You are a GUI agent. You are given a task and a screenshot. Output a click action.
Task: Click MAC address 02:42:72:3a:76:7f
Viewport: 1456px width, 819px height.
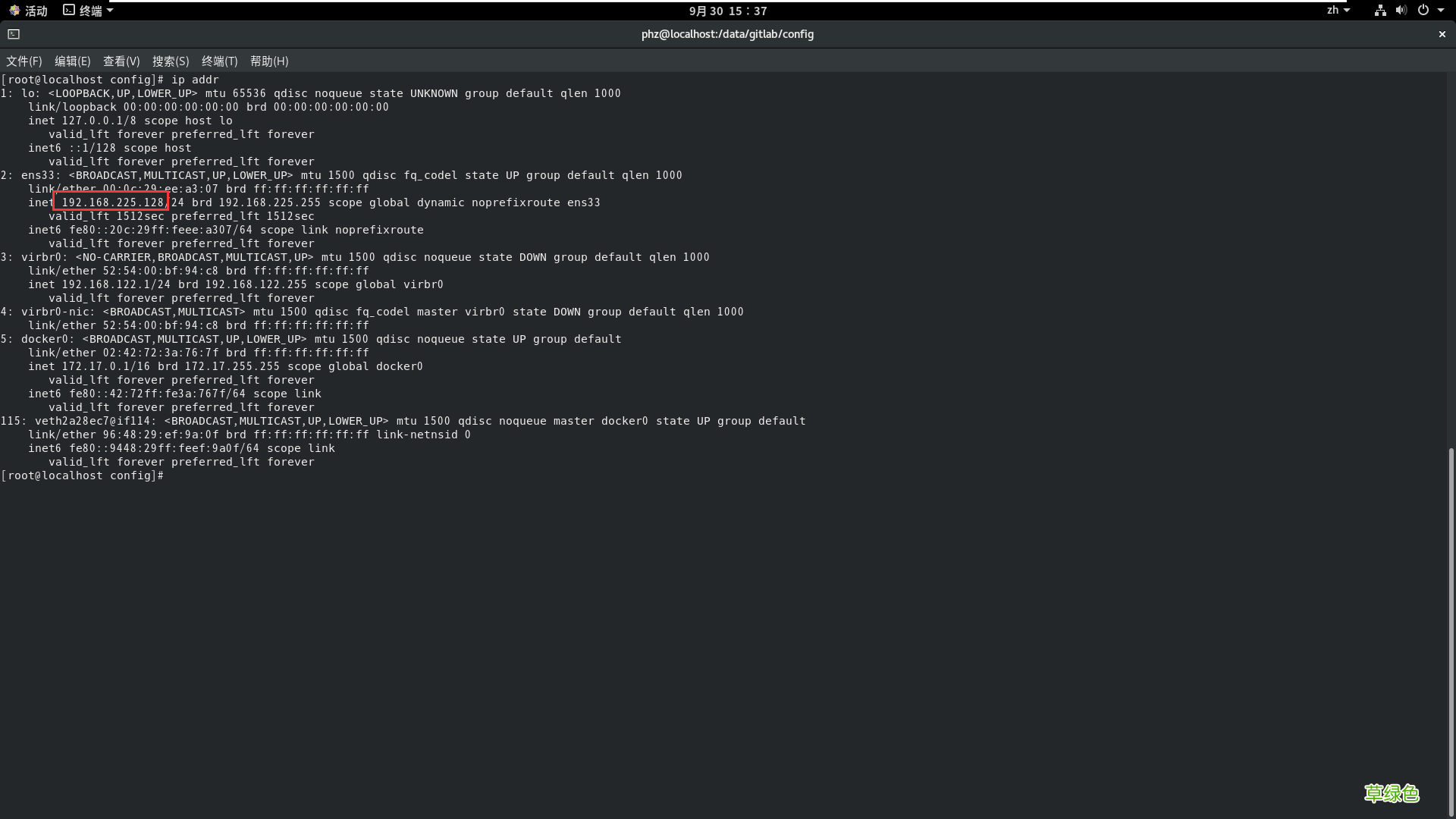(x=161, y=353)
